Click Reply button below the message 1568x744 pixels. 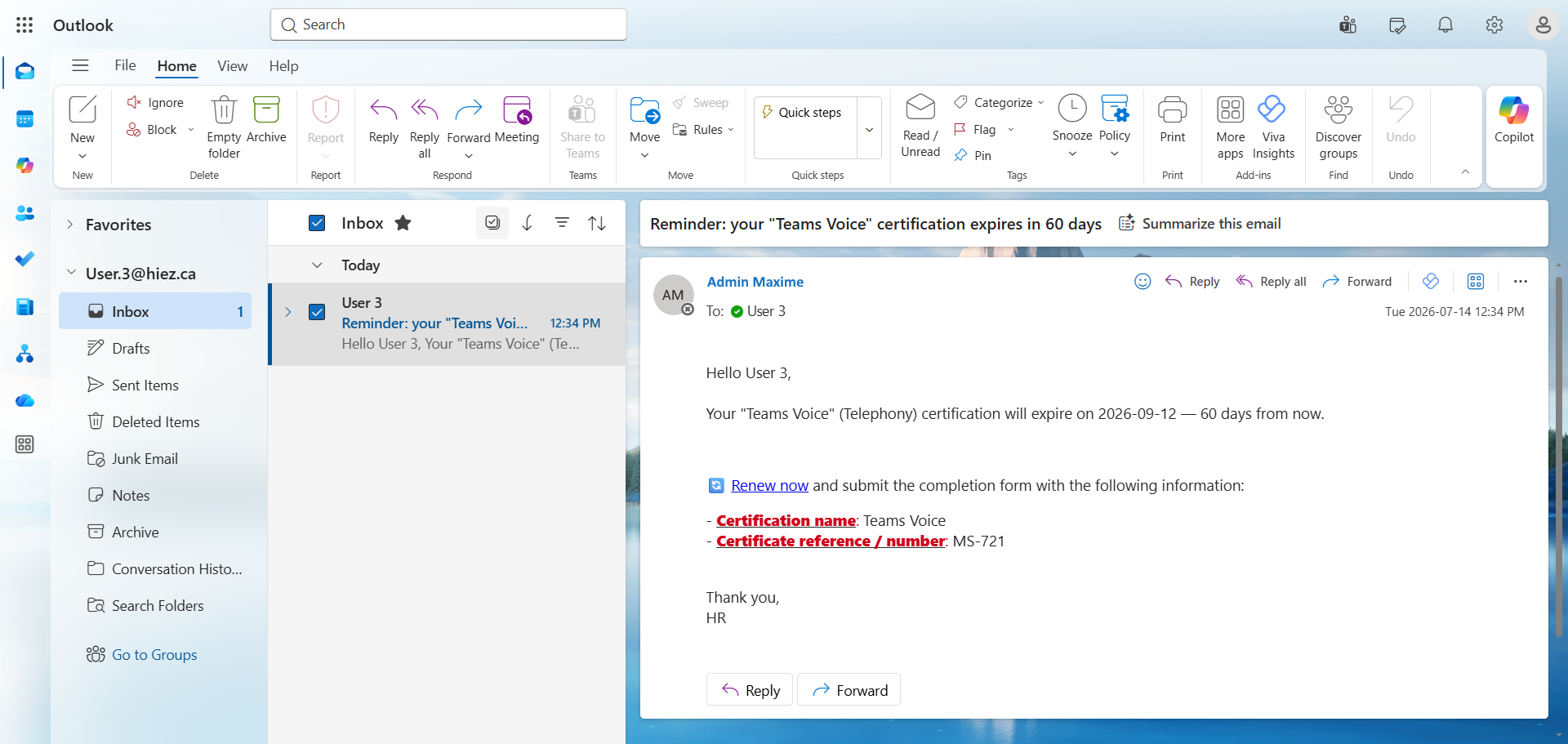(x=750, y=690)
